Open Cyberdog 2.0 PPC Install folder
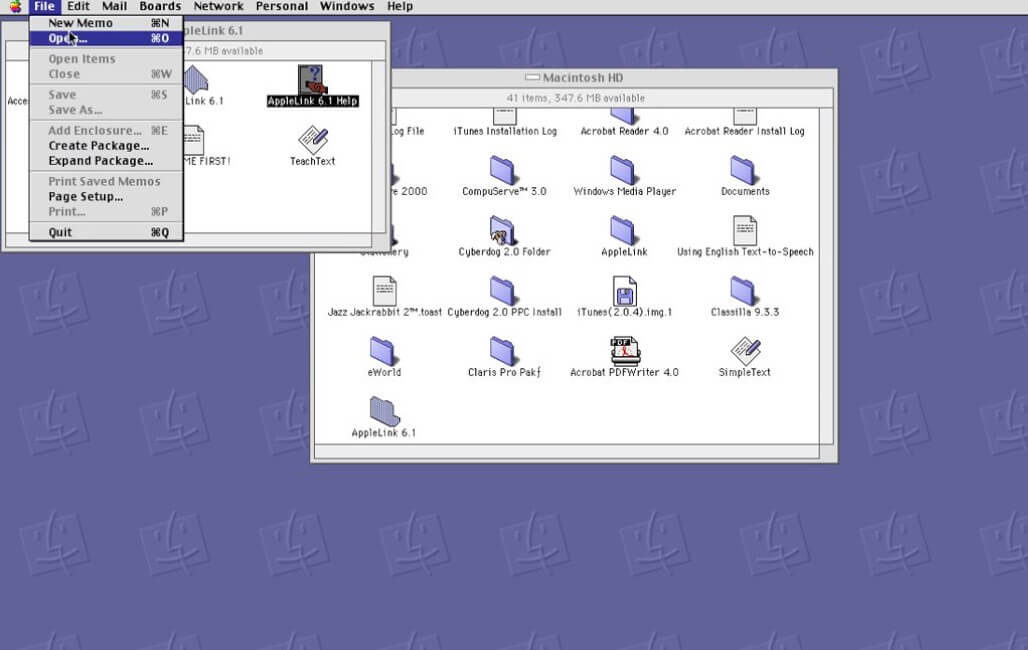The width and height of the screenshot is (1028, 650). tap(503, 291)
